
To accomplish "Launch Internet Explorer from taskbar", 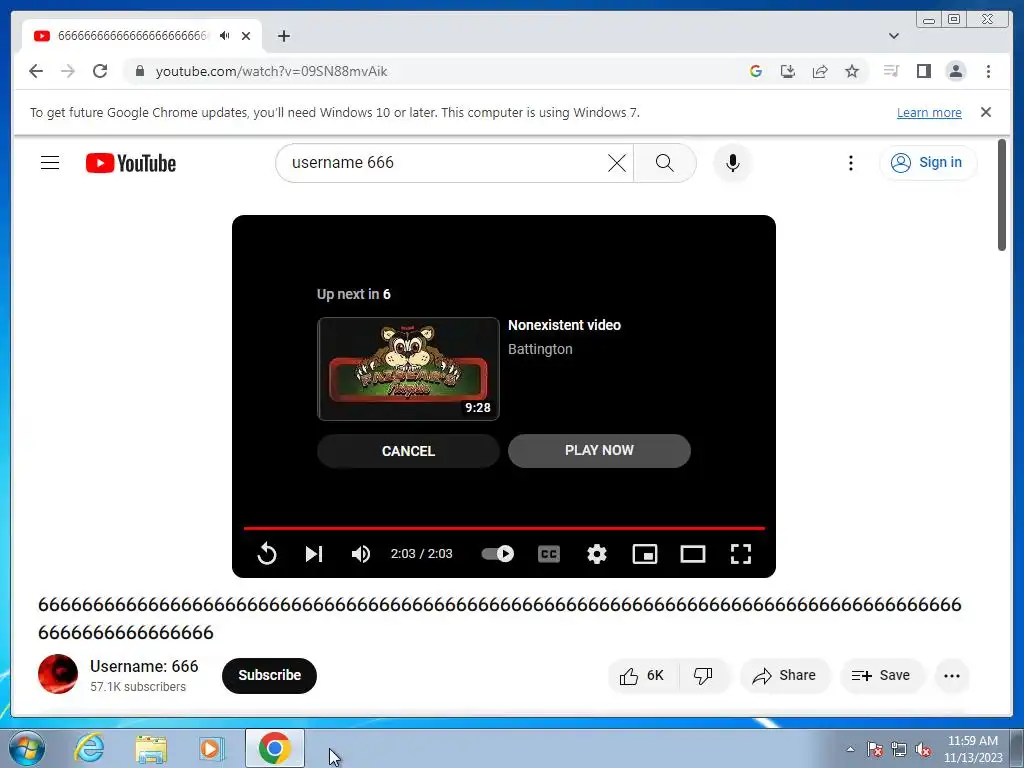I will pos(88,748).
